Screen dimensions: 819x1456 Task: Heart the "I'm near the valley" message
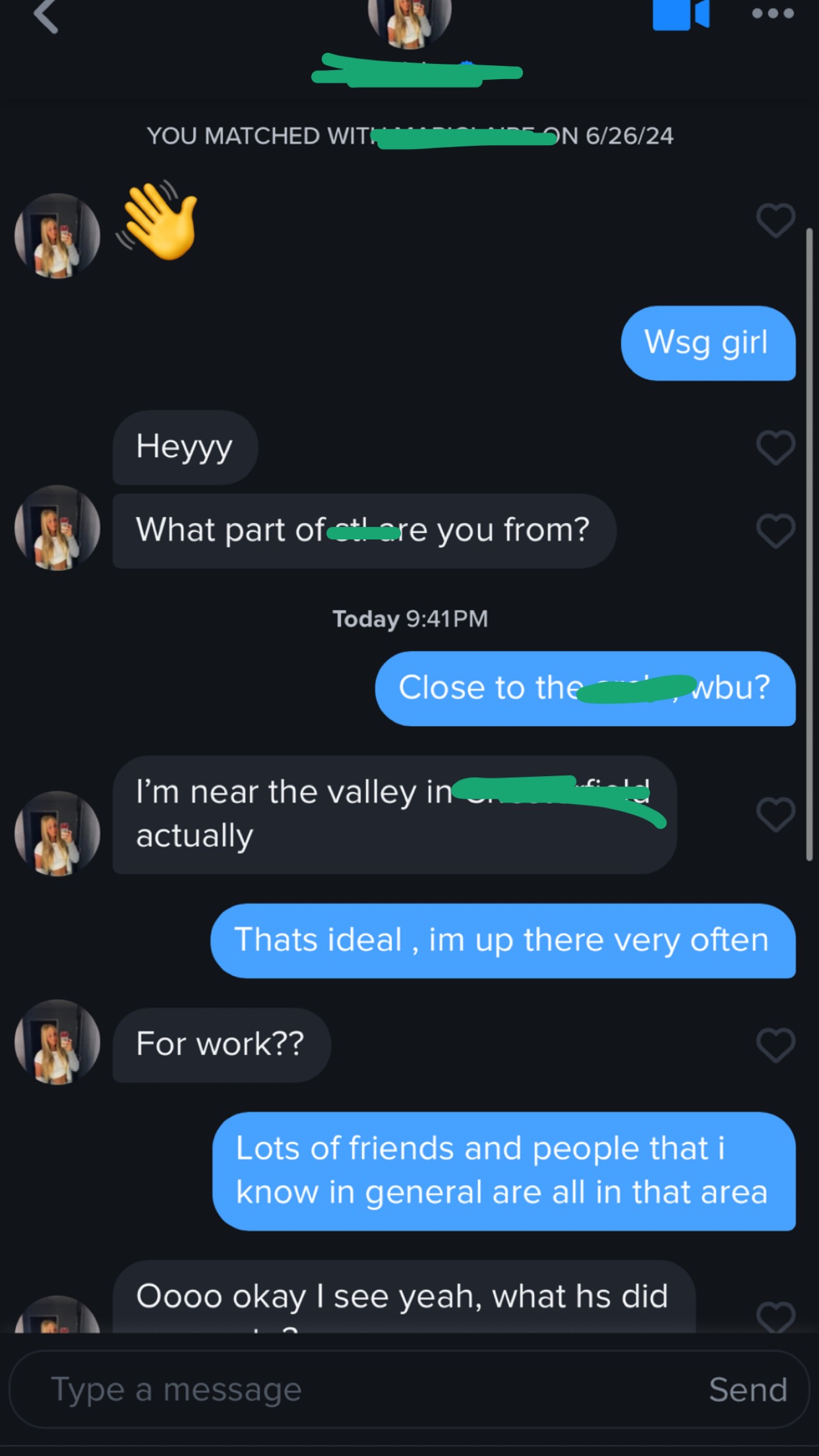775,814
